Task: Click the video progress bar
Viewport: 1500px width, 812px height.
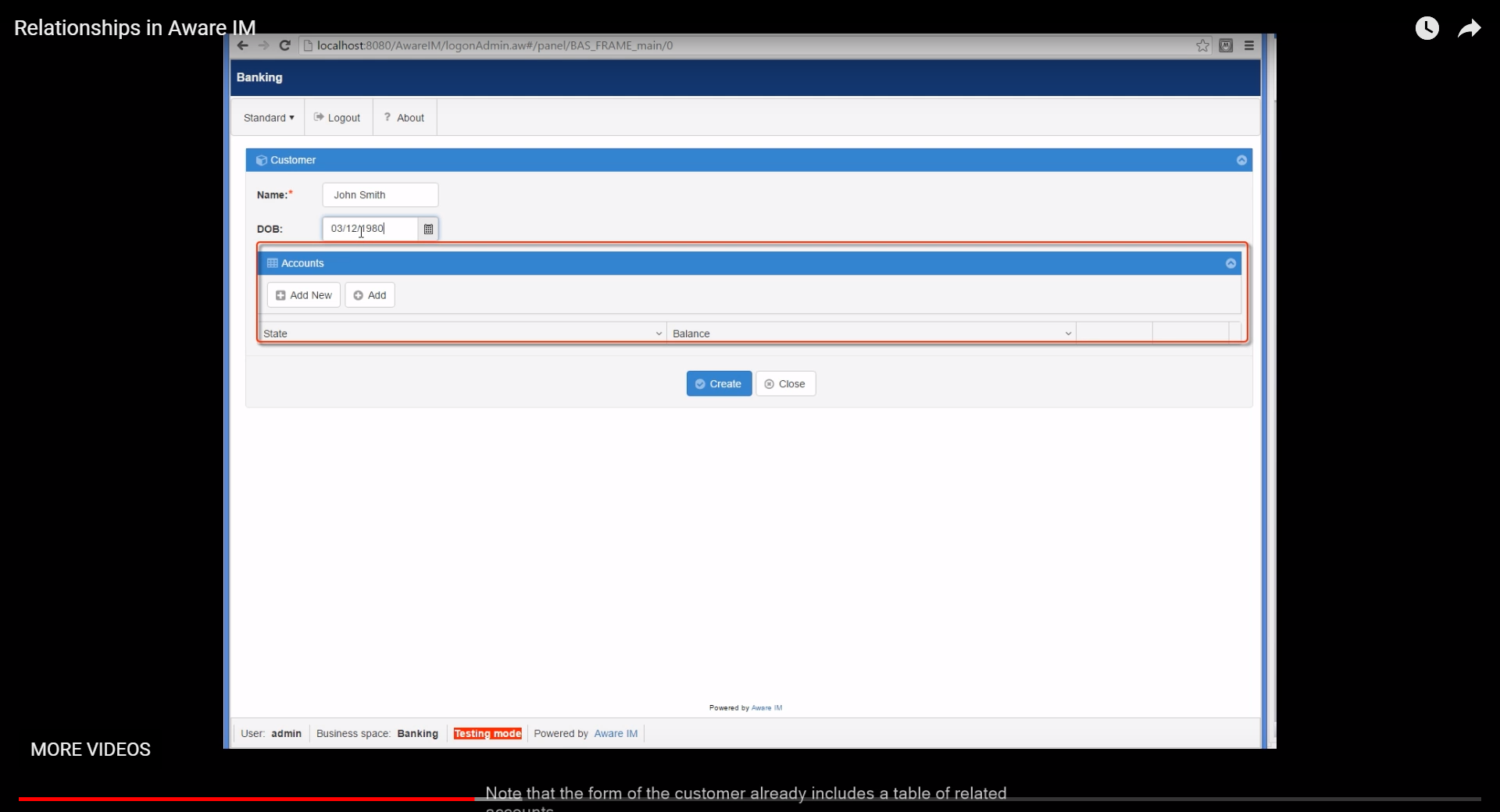Action: click(750, 799)
